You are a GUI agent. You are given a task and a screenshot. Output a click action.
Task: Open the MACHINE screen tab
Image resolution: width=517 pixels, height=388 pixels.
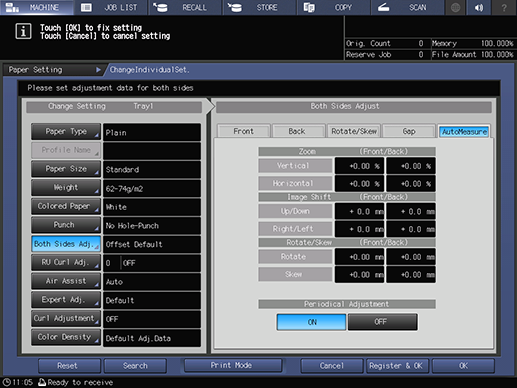pyautogui.click(x=37, y=7)
